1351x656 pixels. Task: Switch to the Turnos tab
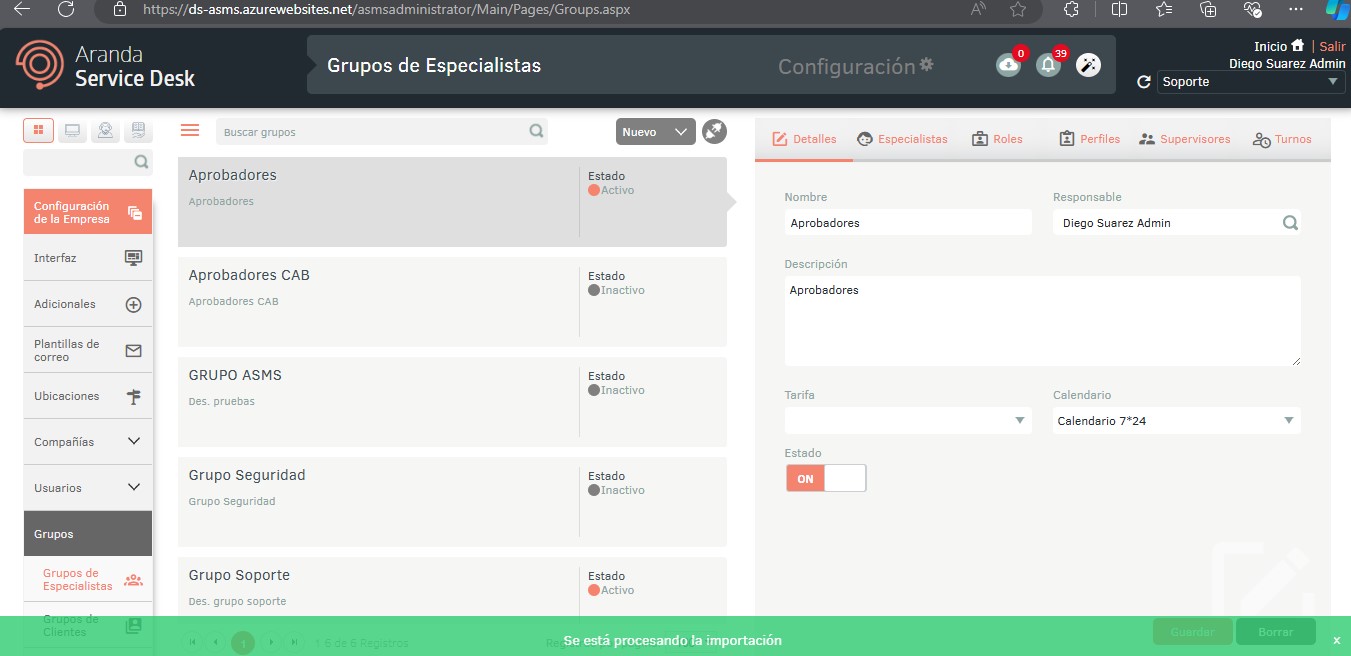(x=1282, y=139)
